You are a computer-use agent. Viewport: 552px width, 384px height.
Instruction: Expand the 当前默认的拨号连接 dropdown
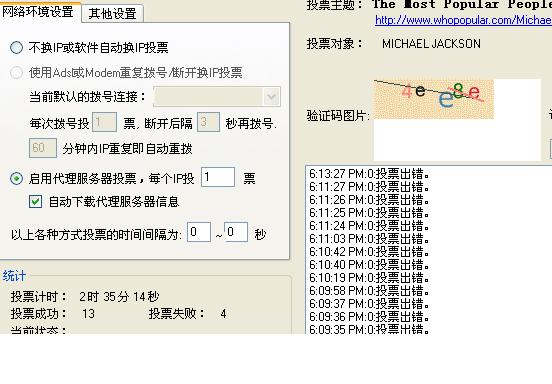pos(271,96)
